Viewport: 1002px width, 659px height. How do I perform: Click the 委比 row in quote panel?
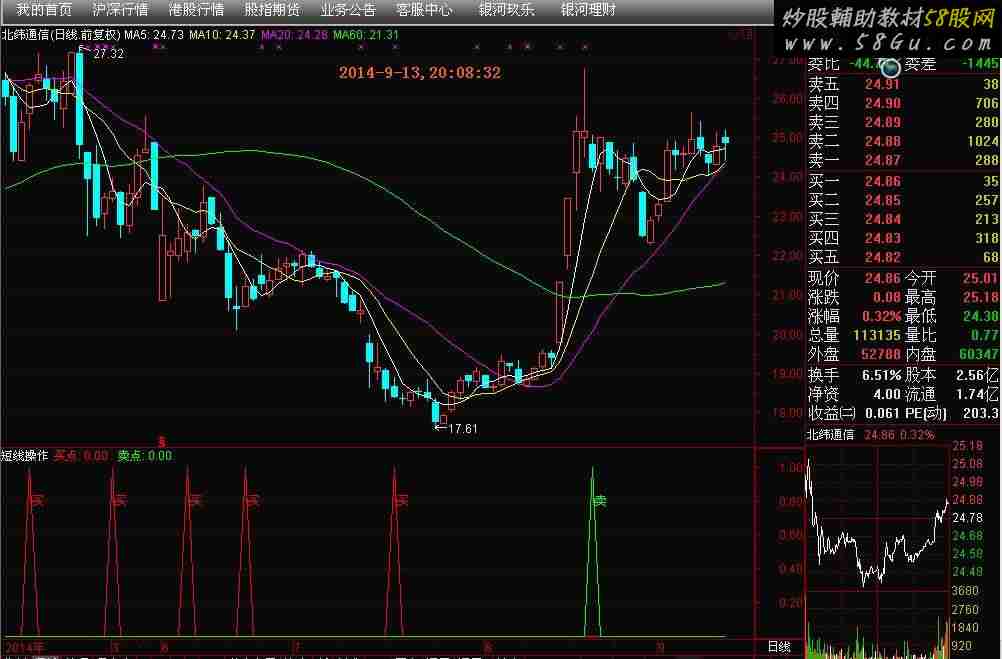coord(902,63)
